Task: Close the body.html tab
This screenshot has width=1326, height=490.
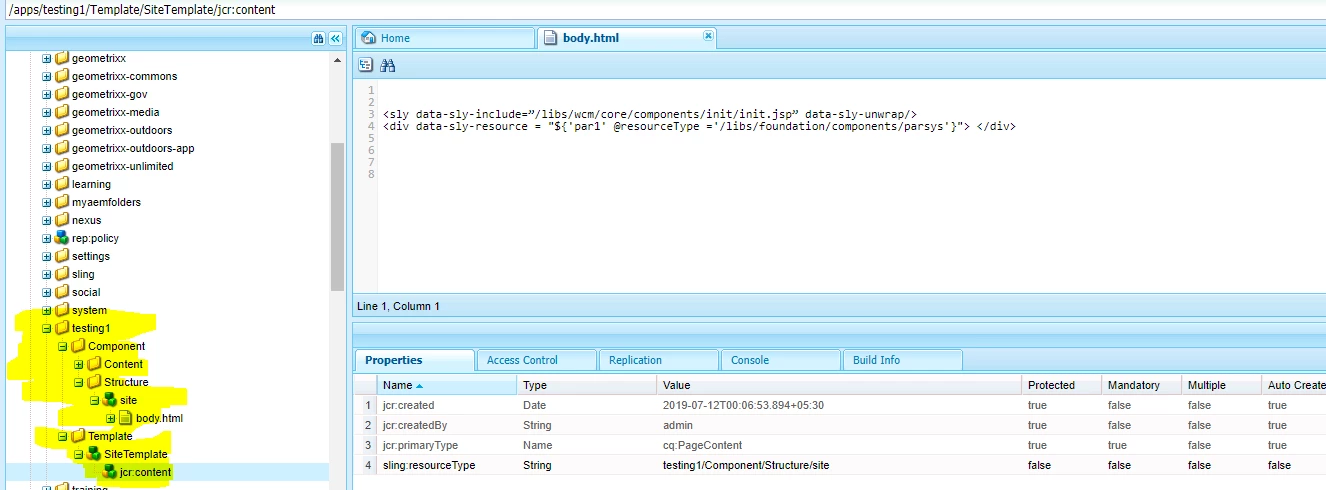Action: click(708, 35)
